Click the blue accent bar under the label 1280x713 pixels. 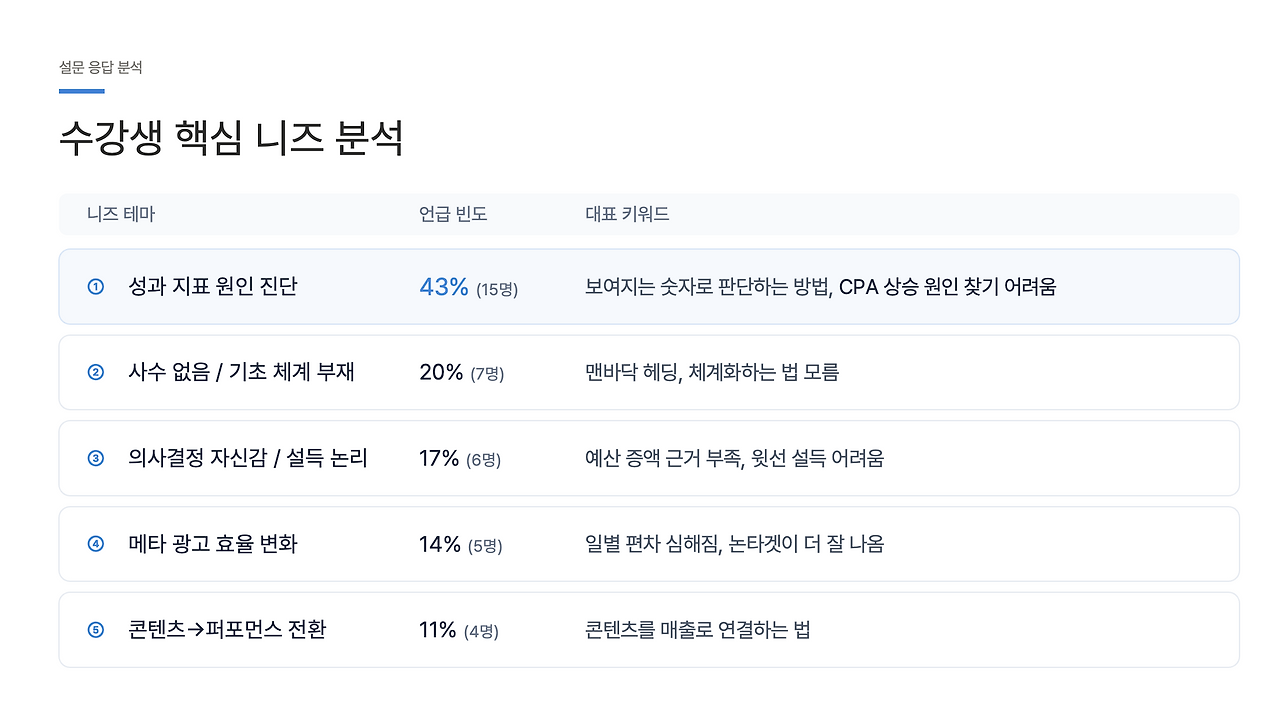(x=82, y=91)
